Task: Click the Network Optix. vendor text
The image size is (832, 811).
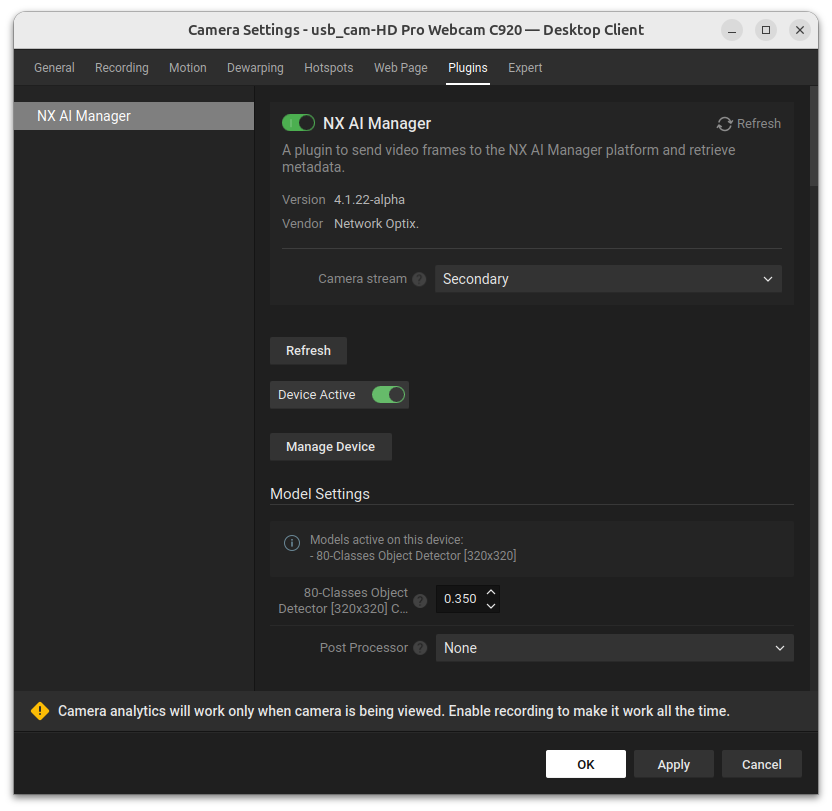Action: [x=376, y=224]
